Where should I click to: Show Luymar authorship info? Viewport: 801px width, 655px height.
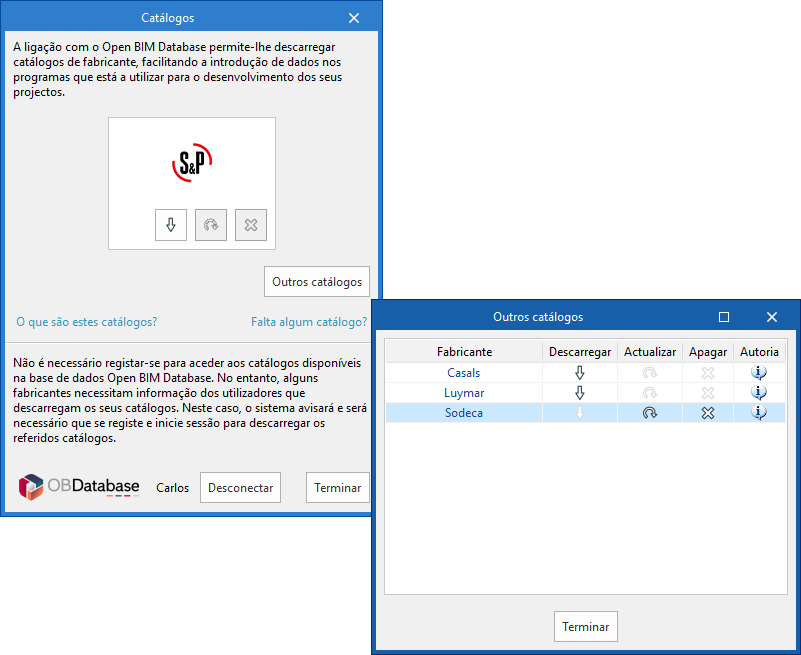click(x=759, y=392)
